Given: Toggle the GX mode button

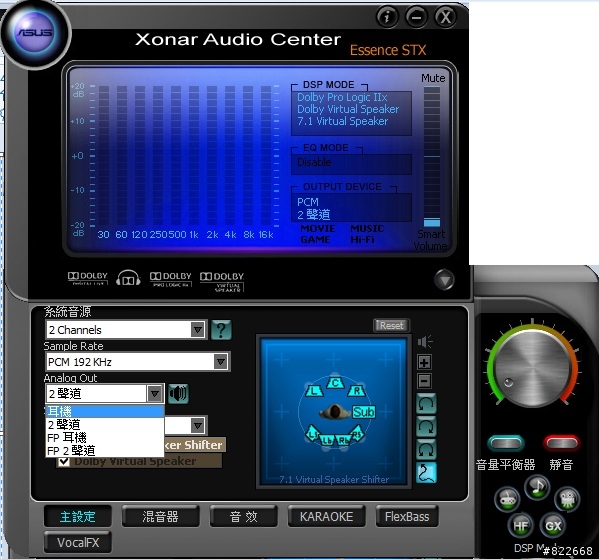Looking at the screenshot, I should coord(553,526).
